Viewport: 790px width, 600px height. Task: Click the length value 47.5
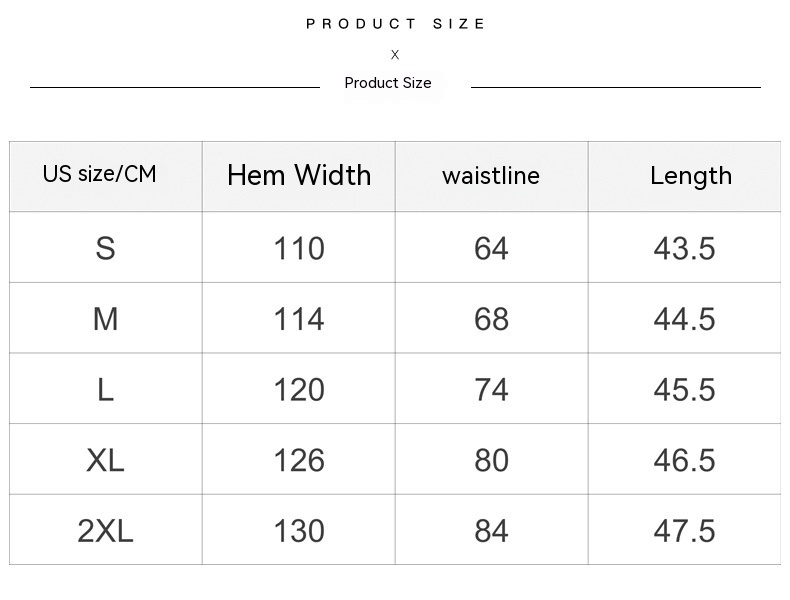point(684,531)
